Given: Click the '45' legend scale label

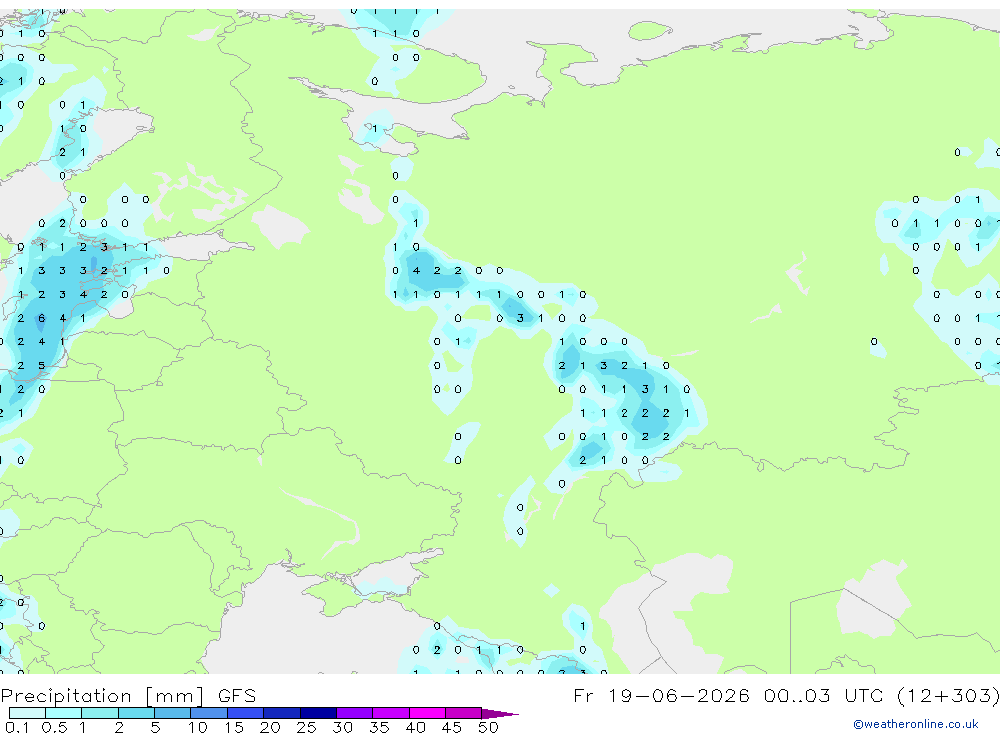Looking at the screenshot, I should [x=452, y=727].
